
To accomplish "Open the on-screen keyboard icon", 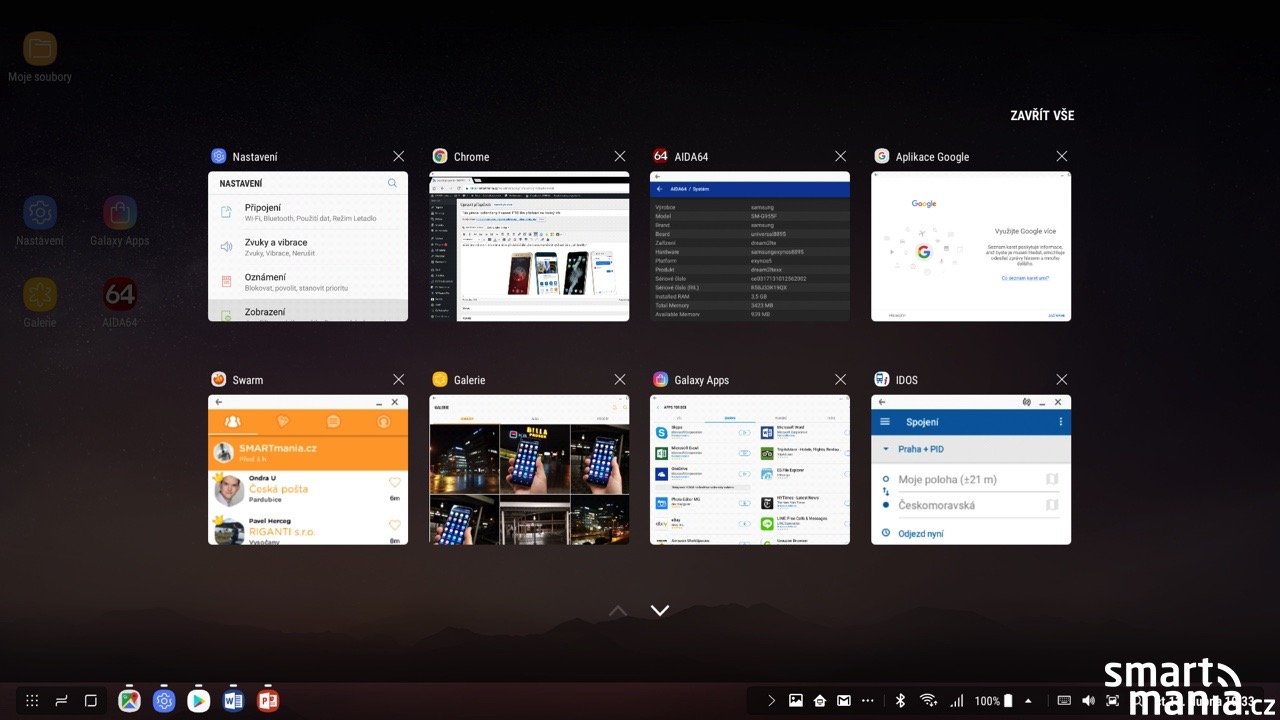I will [x=1064, y=701].
